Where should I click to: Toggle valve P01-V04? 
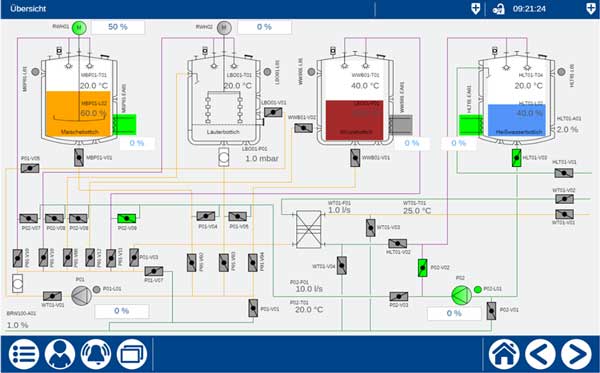(x=206, y=216)
